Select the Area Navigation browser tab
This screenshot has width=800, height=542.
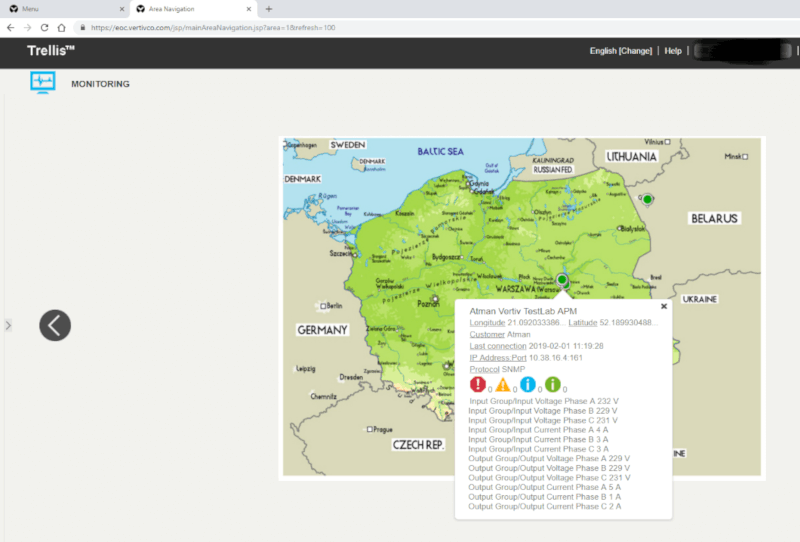coord(190,8)
